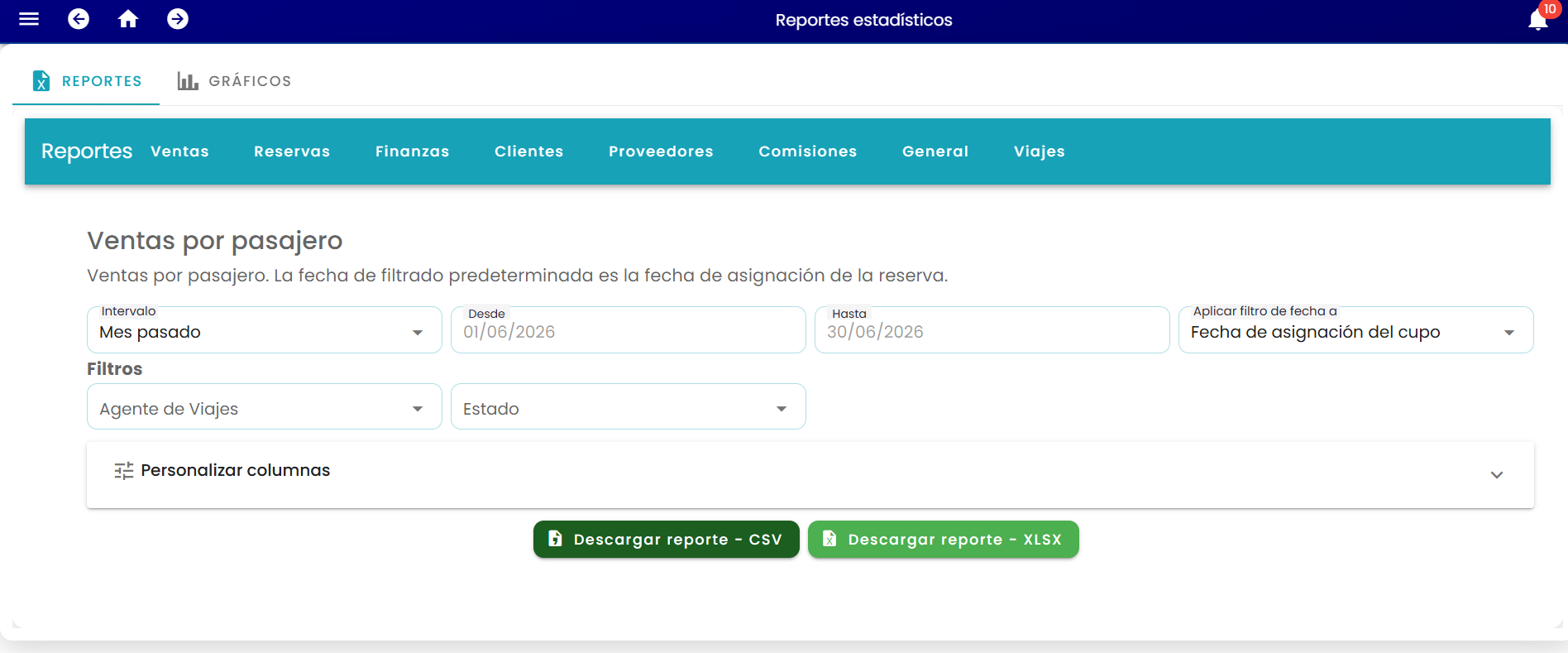Click the forward arrow navigation icon

178,19
